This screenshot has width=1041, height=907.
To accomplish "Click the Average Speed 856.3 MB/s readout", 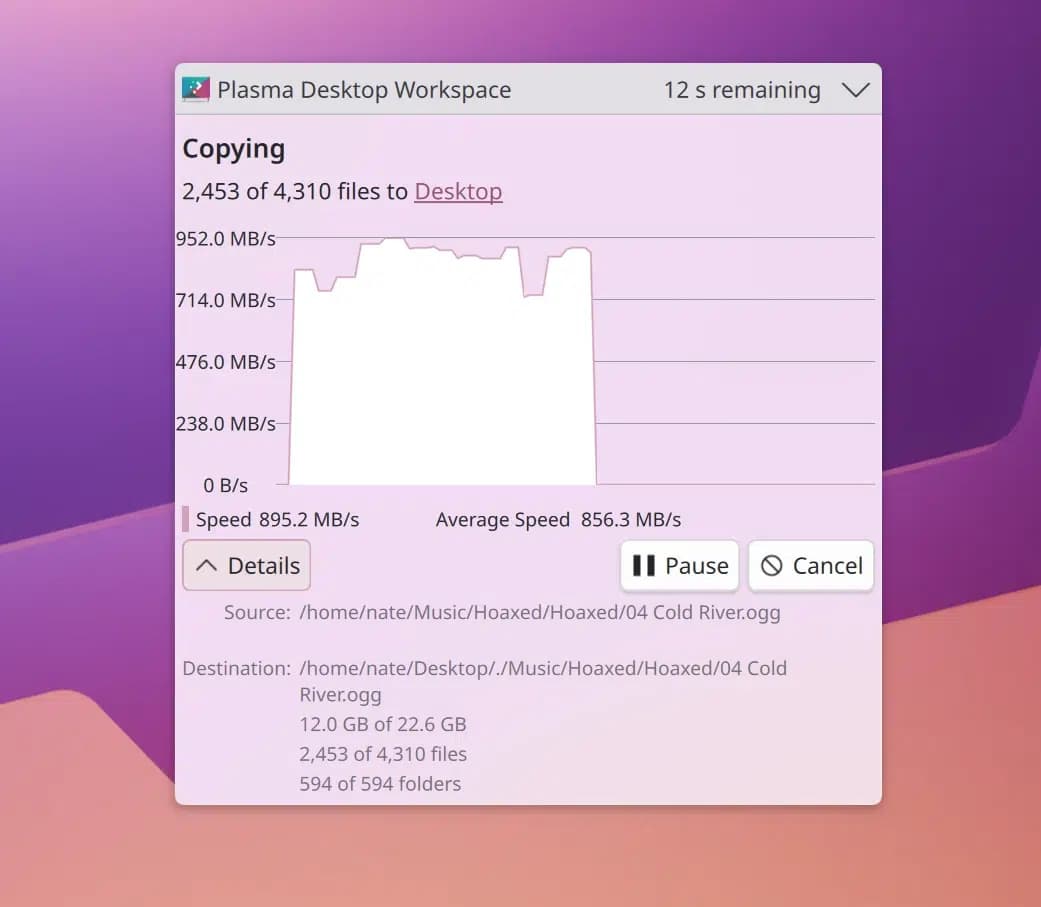I will click(558, 520).
